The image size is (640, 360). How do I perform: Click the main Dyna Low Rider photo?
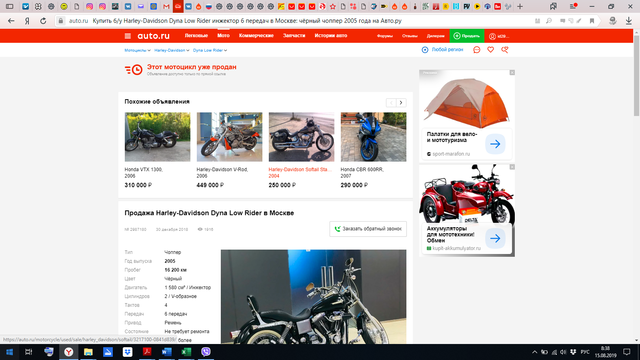pyautogui.click(x=313, y=296)
